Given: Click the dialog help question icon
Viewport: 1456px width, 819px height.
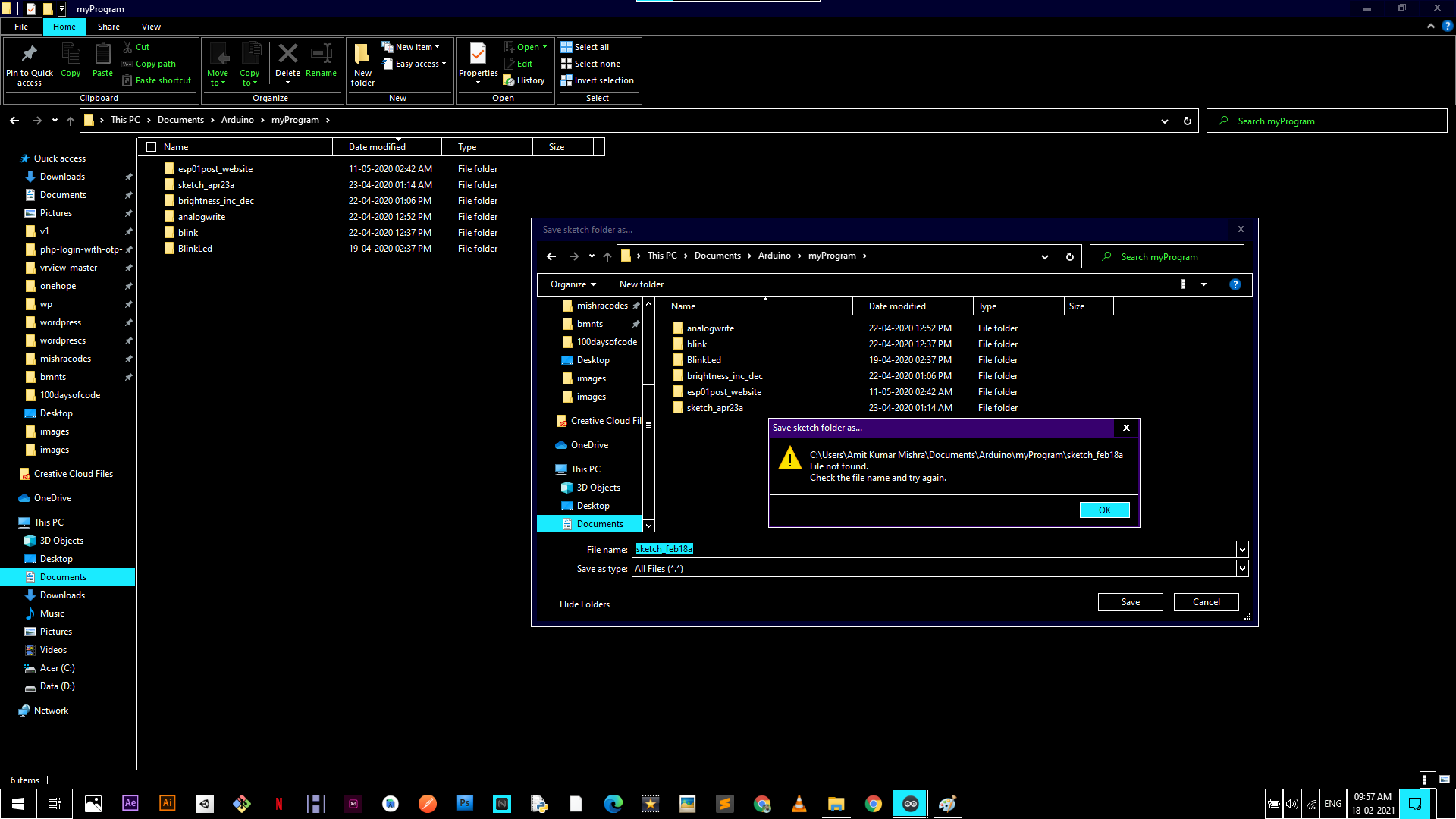Looking at the screenshot, I should tap(1235, 284).
